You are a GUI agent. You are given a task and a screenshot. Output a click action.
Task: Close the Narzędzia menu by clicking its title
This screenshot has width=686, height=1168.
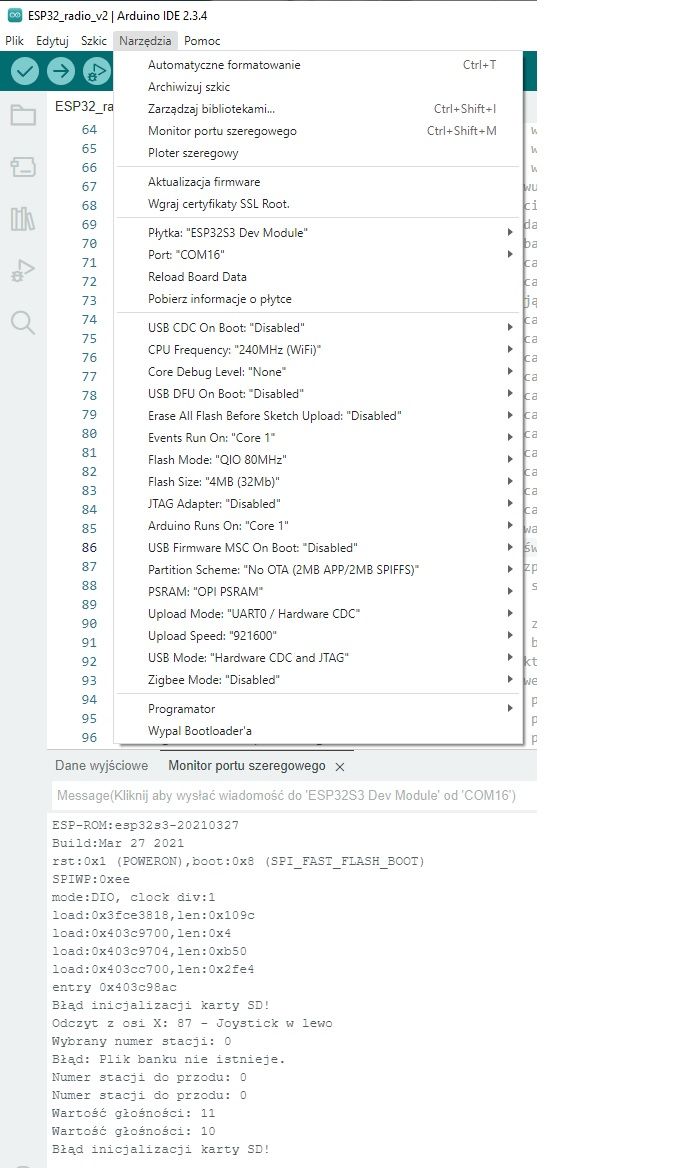(145, 41)
